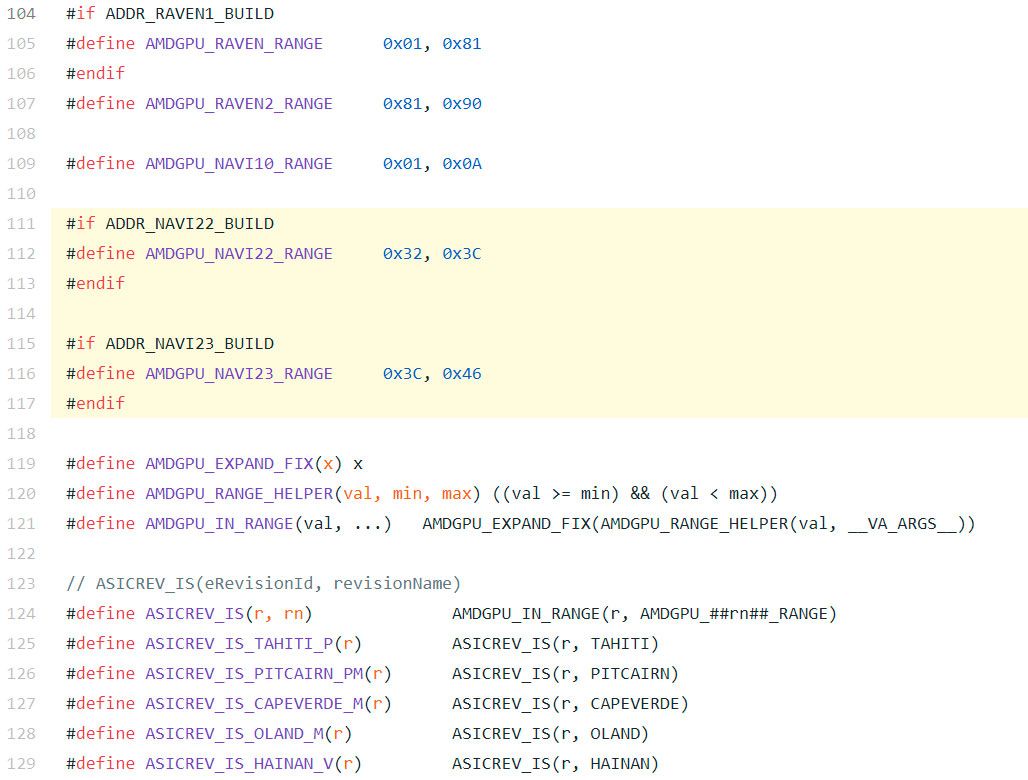Screen dimensions: 1028x780
Task: Select the AMDGPU_NAVI22_RANGE macro name
Action: pyautogui.click(x=238, y=253)
